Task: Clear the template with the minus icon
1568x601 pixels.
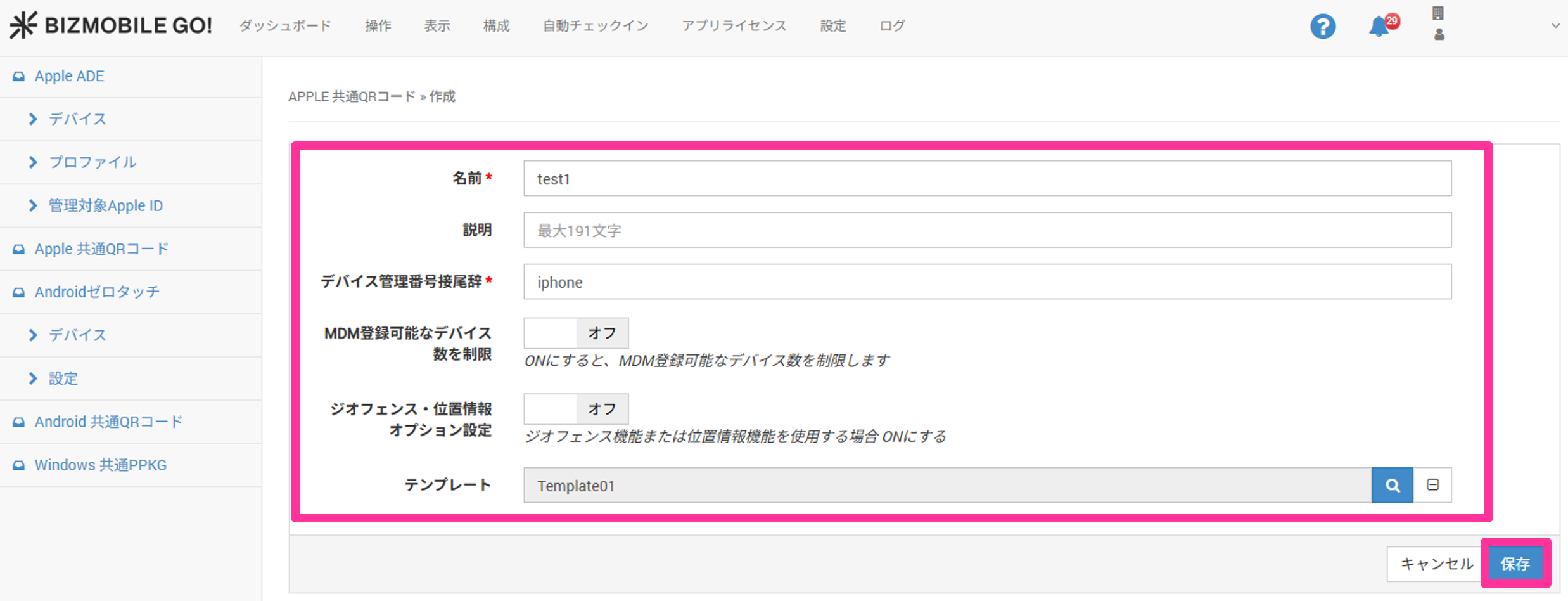Action: [x=1432, y=486]
